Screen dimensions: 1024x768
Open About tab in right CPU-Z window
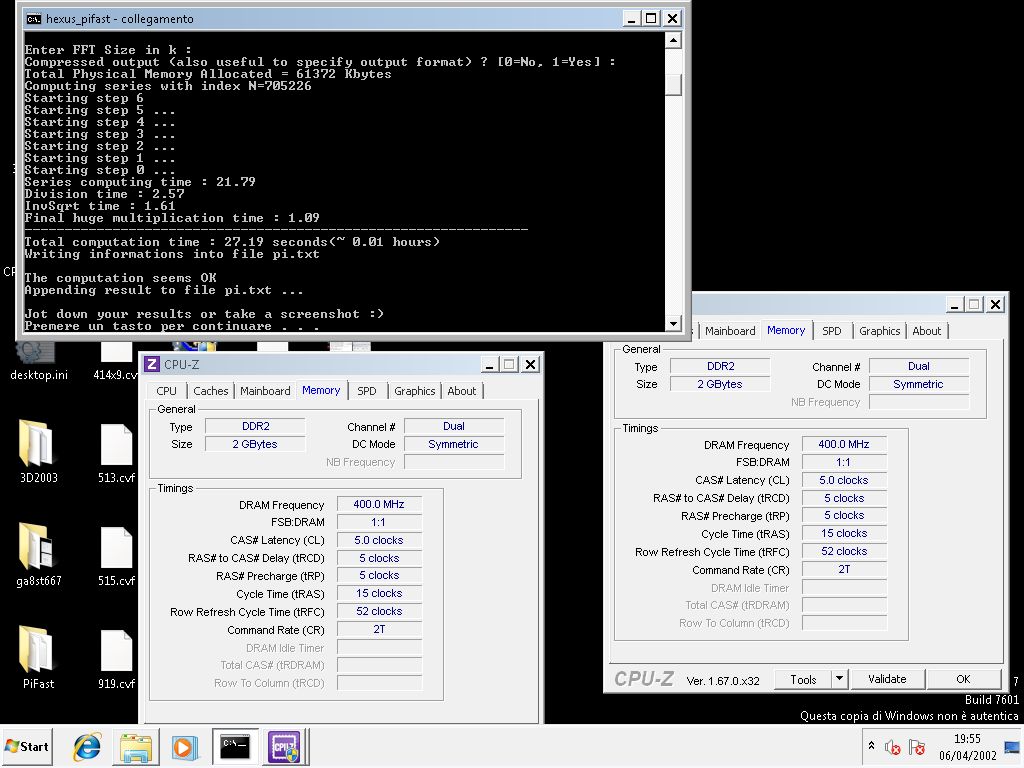click(x=927, y=330)
